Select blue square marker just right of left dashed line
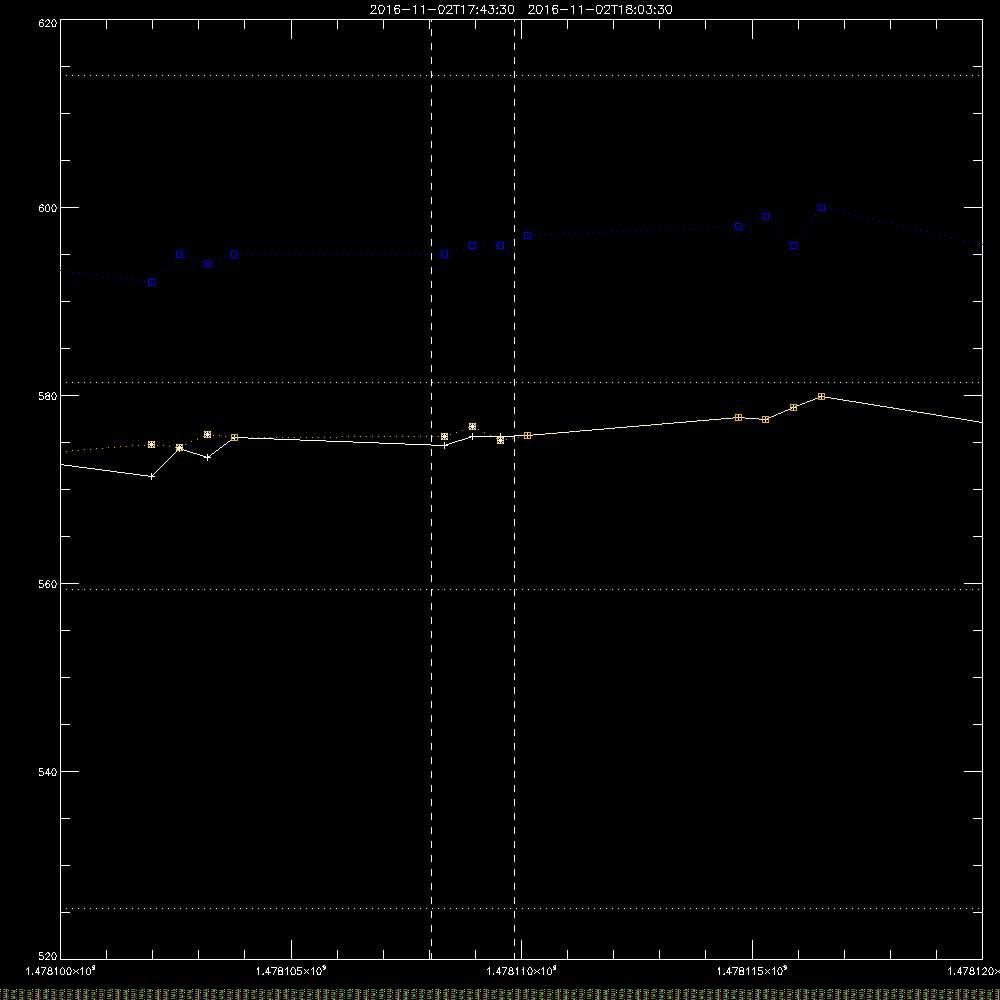This screenshot has height=1000, width=1000. (x=445, y=255)
